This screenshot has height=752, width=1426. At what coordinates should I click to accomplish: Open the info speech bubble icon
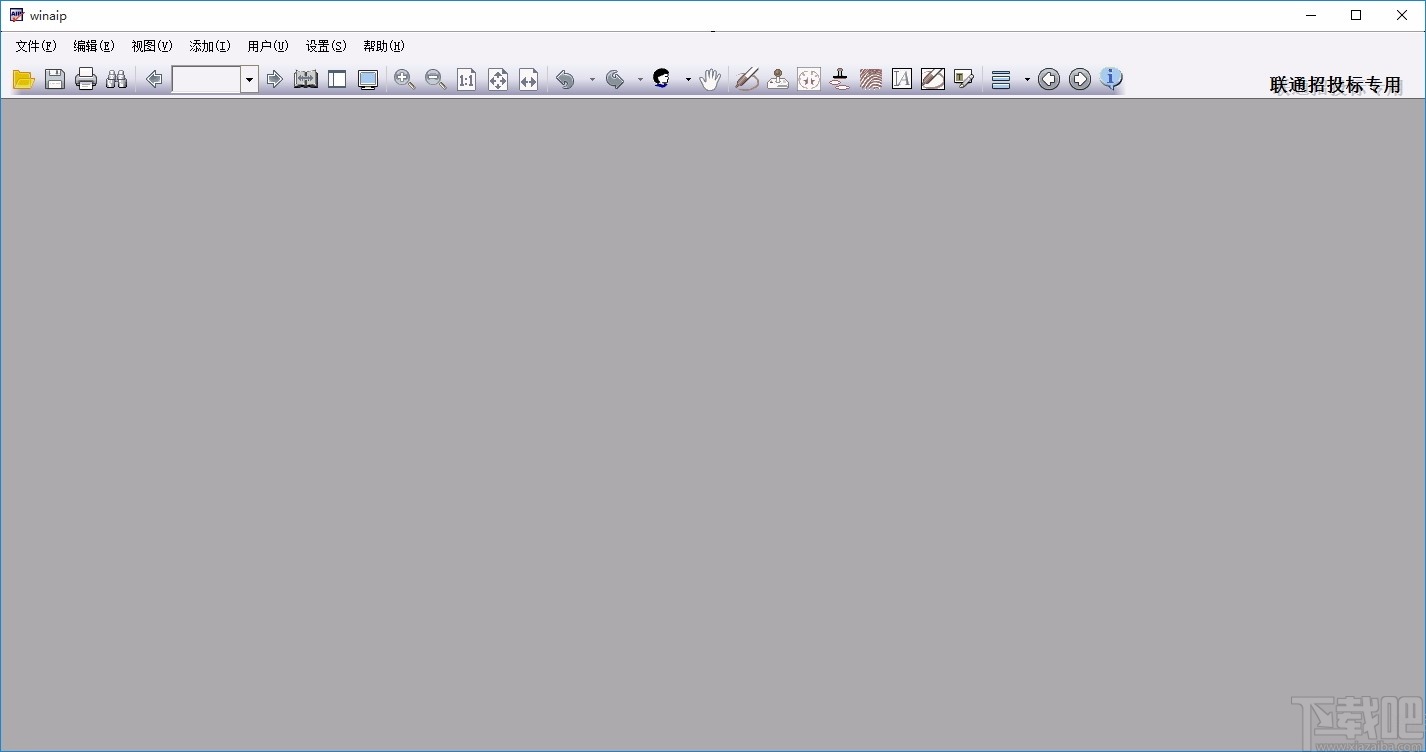tap(1111, 79)
